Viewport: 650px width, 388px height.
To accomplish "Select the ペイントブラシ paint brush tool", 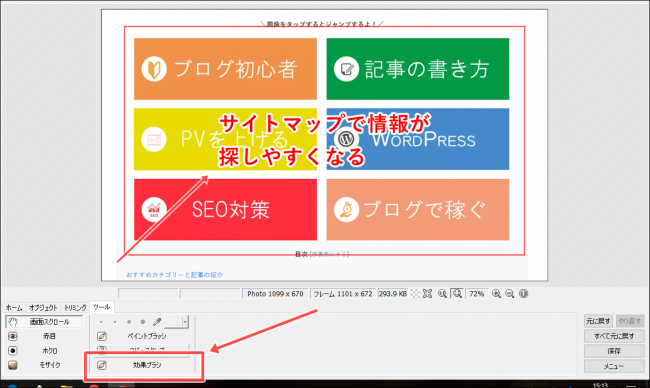I will click(x=142, y=336).
